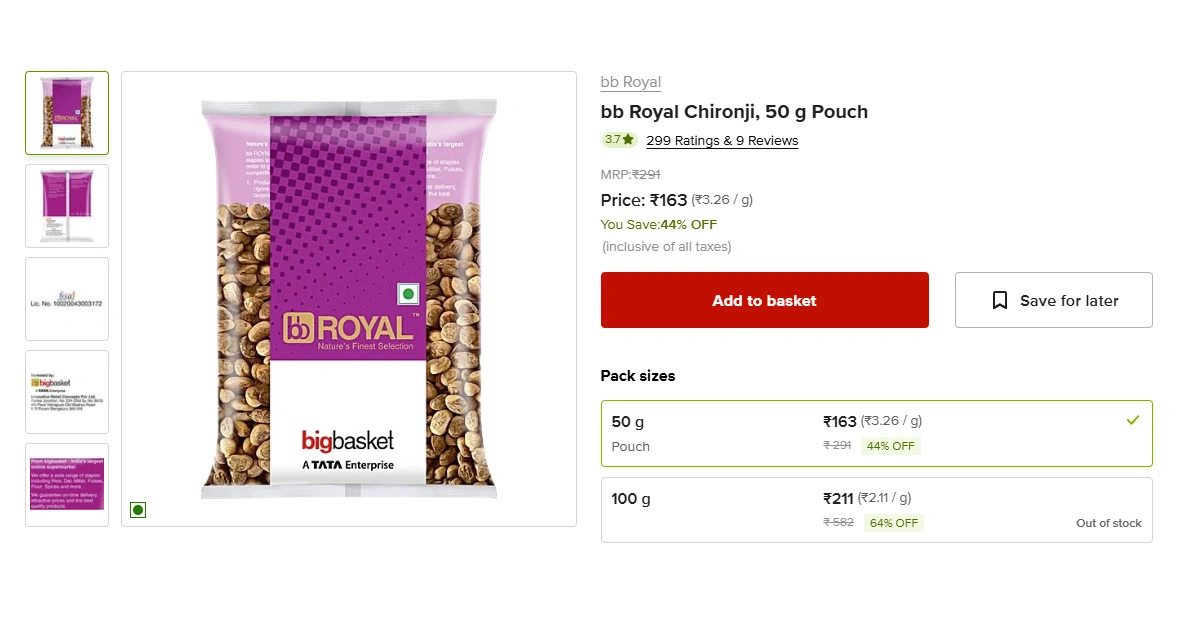1202x634 pixels.
Task: Choose the 50 g Pouch pack size
Action: (876, 434)
